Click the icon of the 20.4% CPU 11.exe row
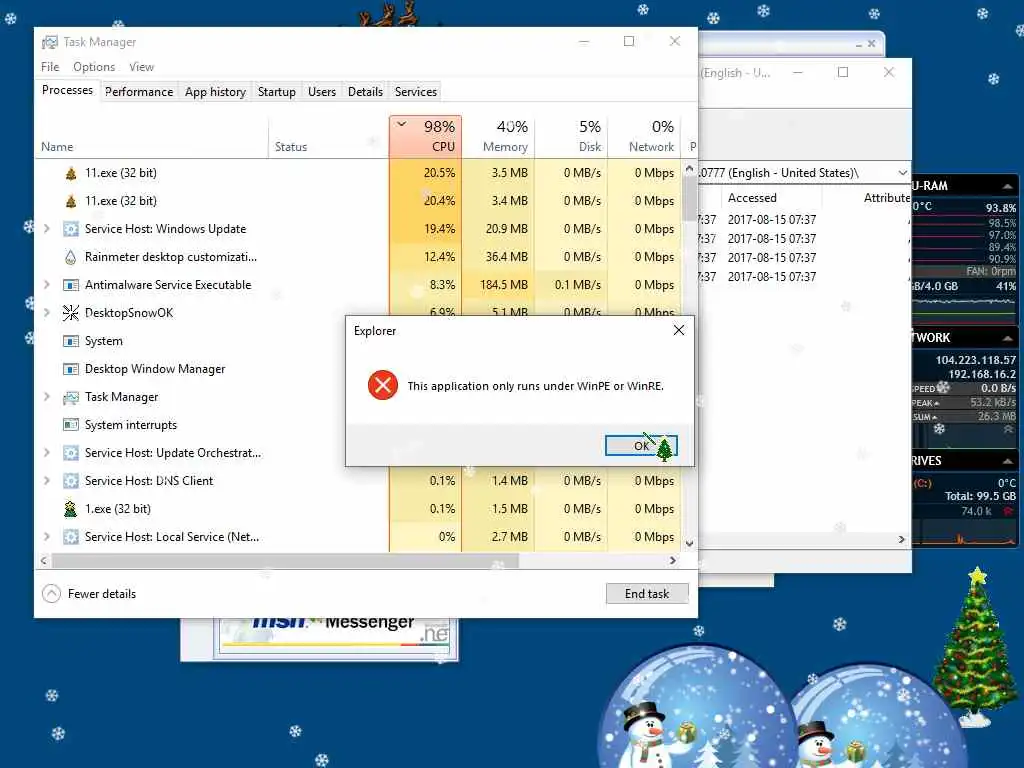1024x768 pixels. tap(71, 201)
